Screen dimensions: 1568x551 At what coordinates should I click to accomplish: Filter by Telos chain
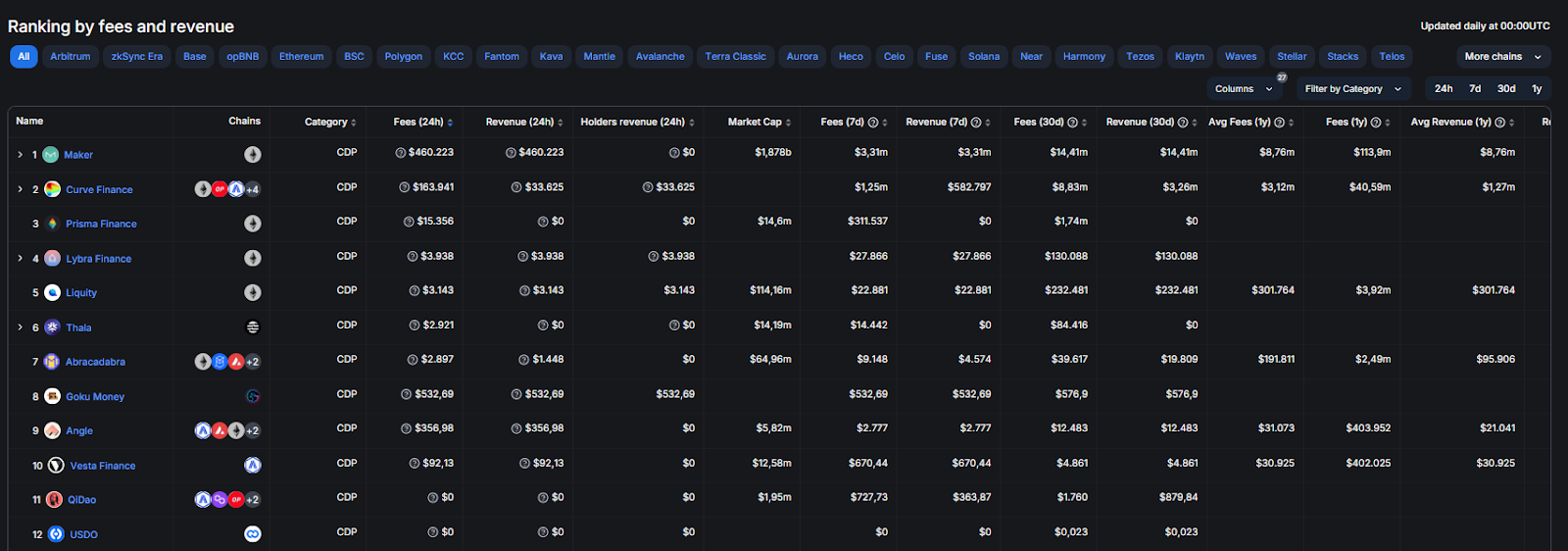tap(1392, 57)
